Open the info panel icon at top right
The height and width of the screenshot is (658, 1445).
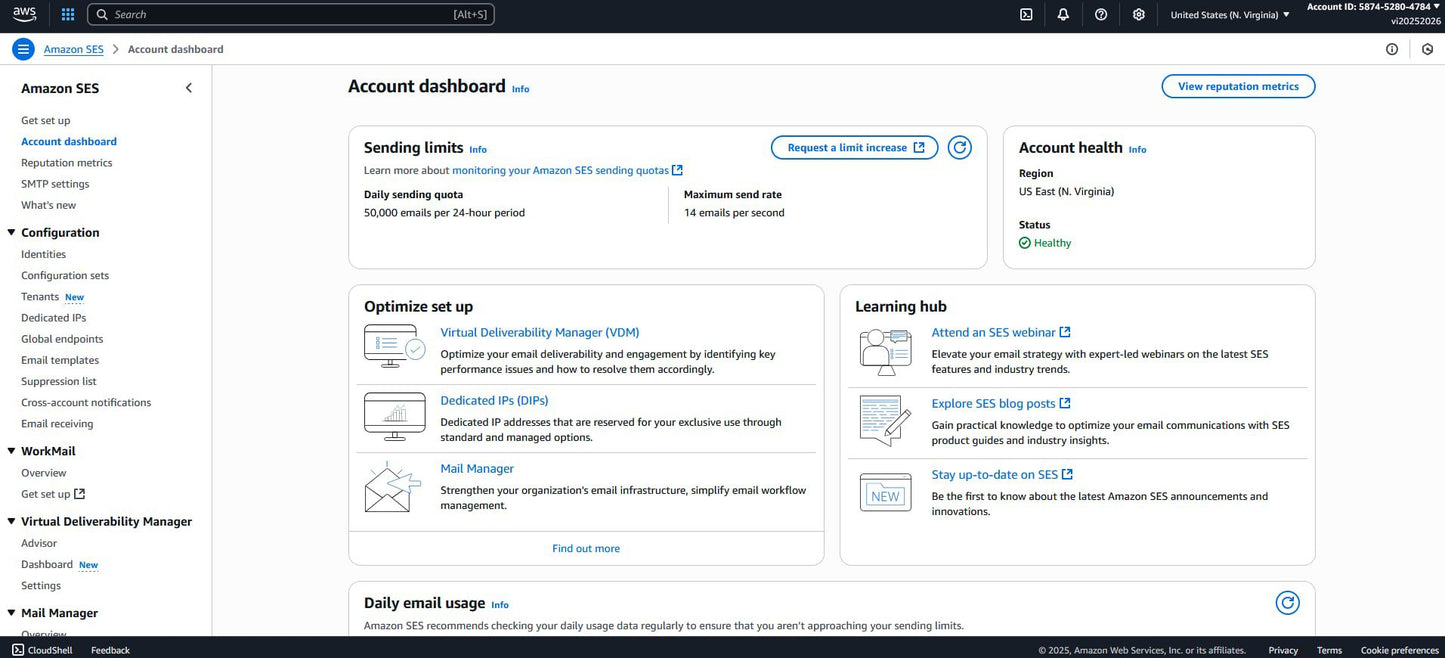1392,49
